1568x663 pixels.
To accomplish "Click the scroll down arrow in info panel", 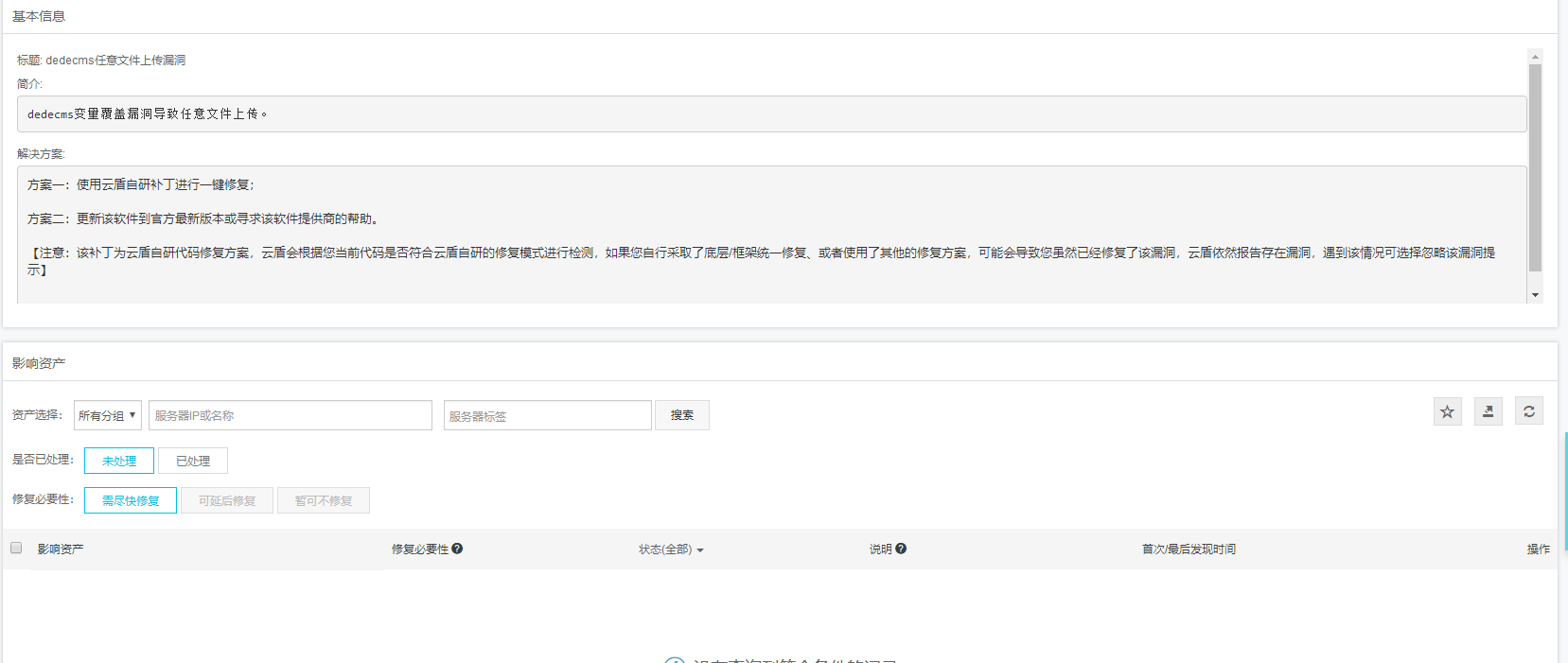I will (1535, 295).
